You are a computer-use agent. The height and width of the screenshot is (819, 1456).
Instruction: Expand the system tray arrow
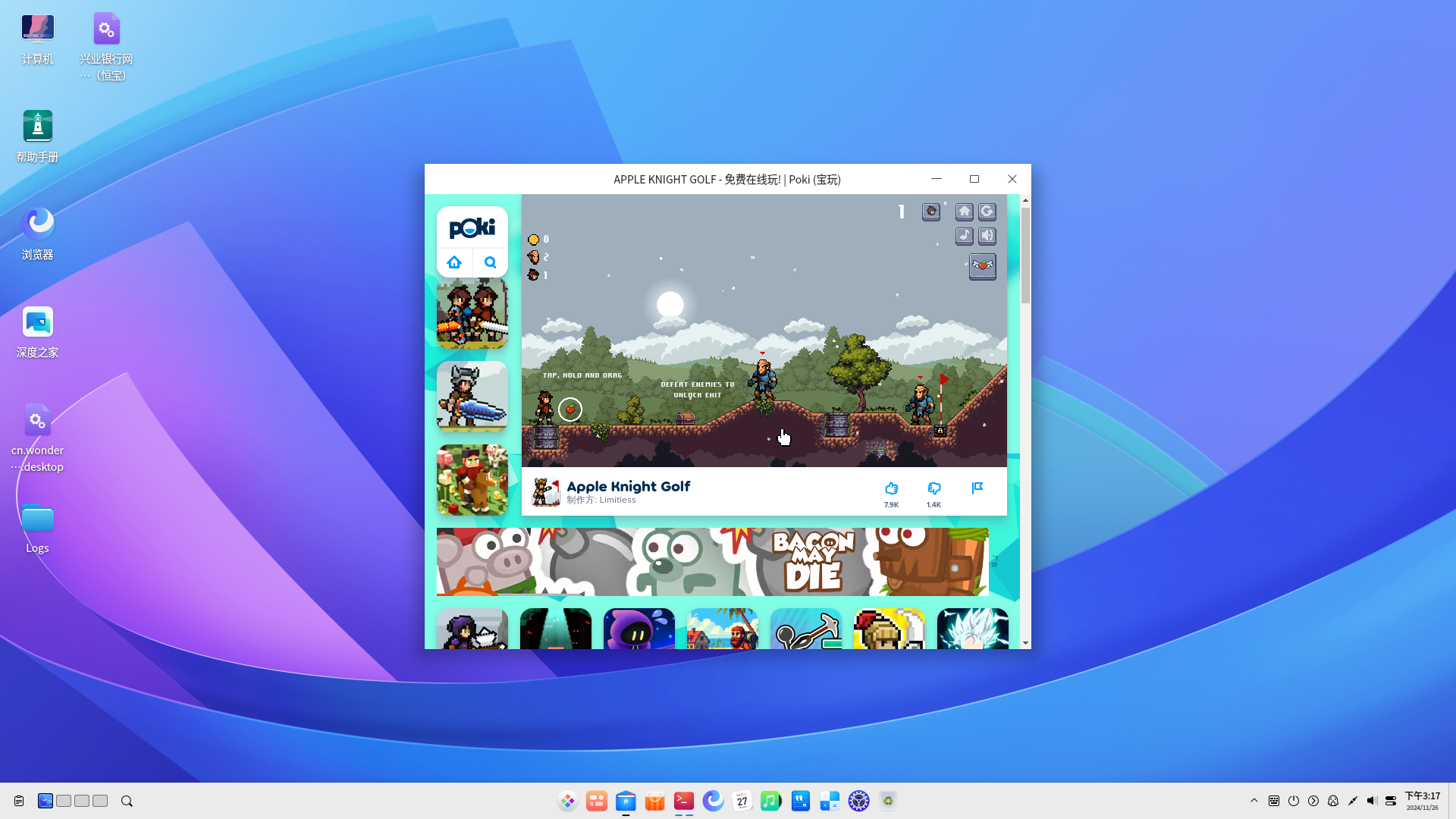(1254, 801)
